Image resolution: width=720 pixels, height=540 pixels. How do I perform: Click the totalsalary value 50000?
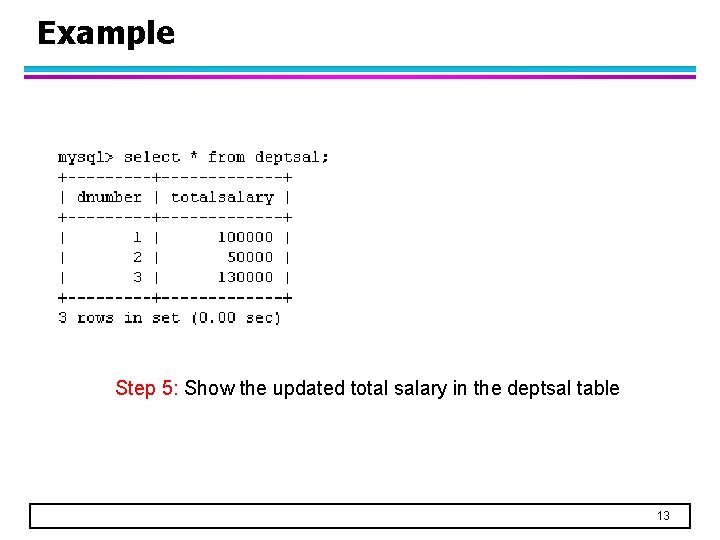250,257
